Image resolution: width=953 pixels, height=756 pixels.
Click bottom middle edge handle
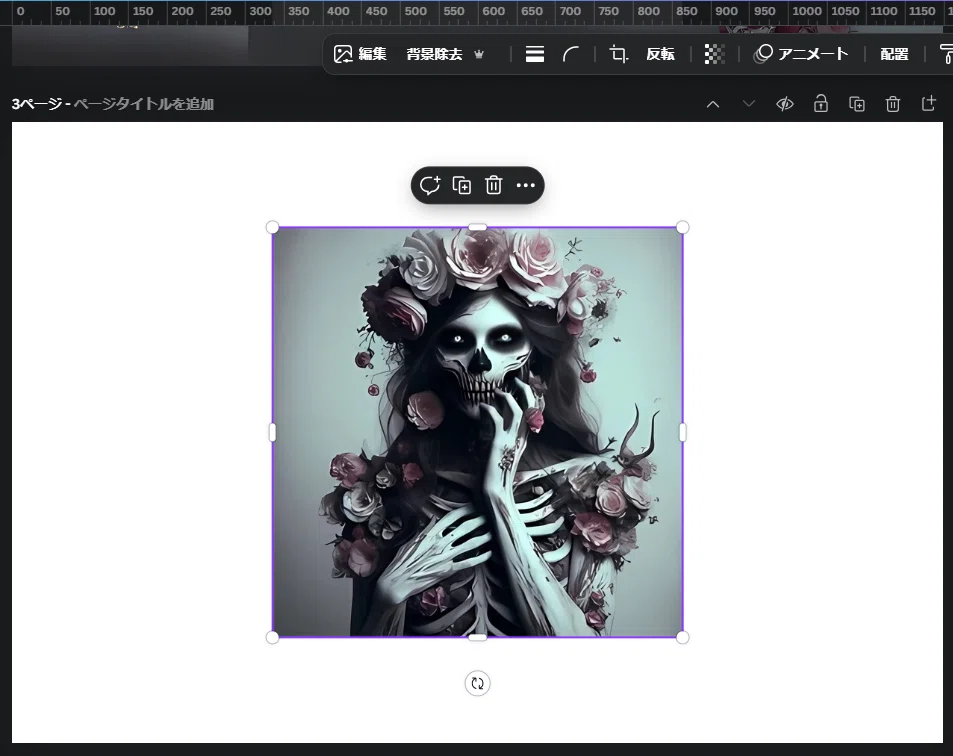point(478,637)
